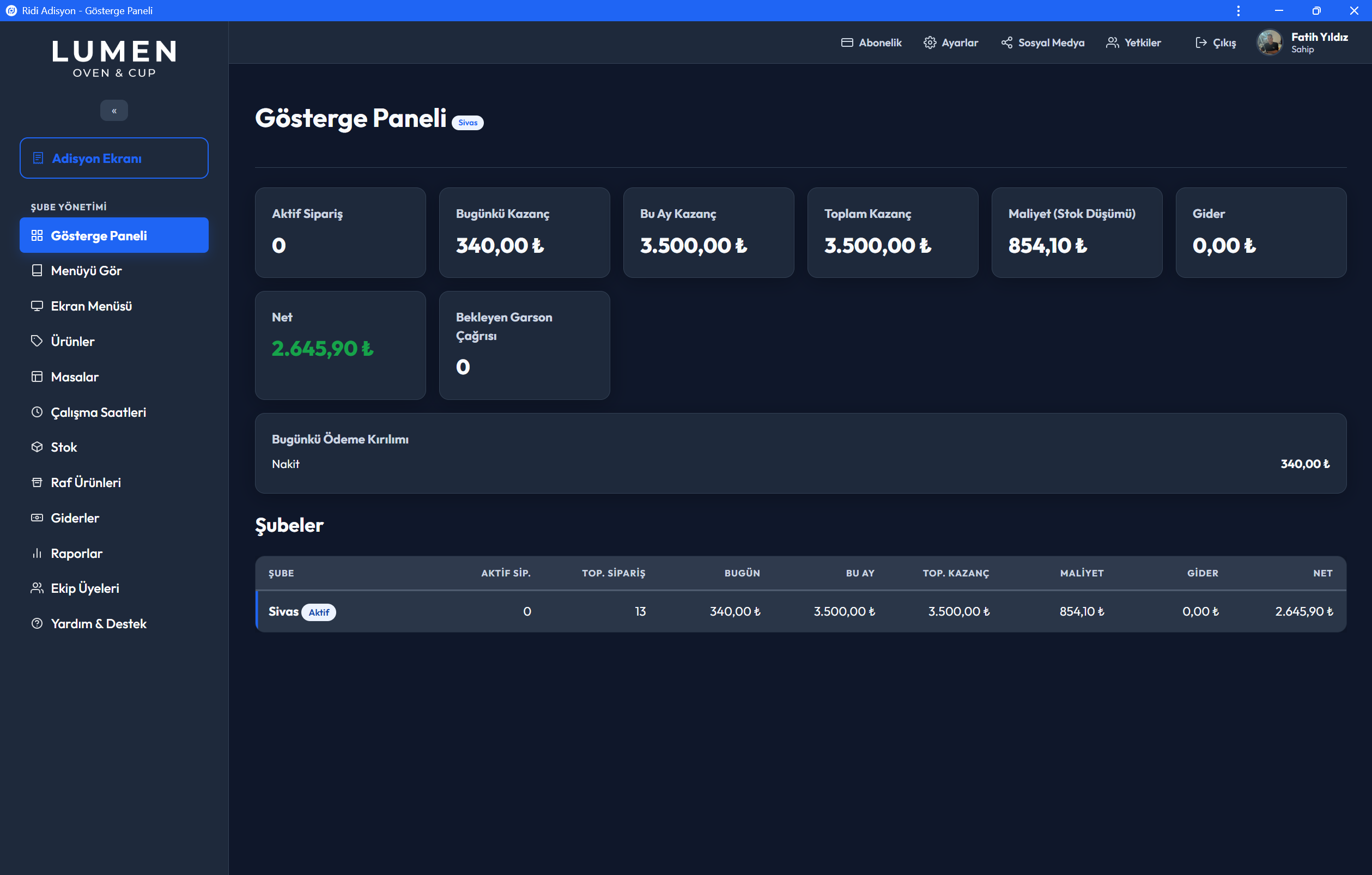Click the TOP. SİPARİŞ column header
The width and height of the screenshot is (1372, 875).
614,573
